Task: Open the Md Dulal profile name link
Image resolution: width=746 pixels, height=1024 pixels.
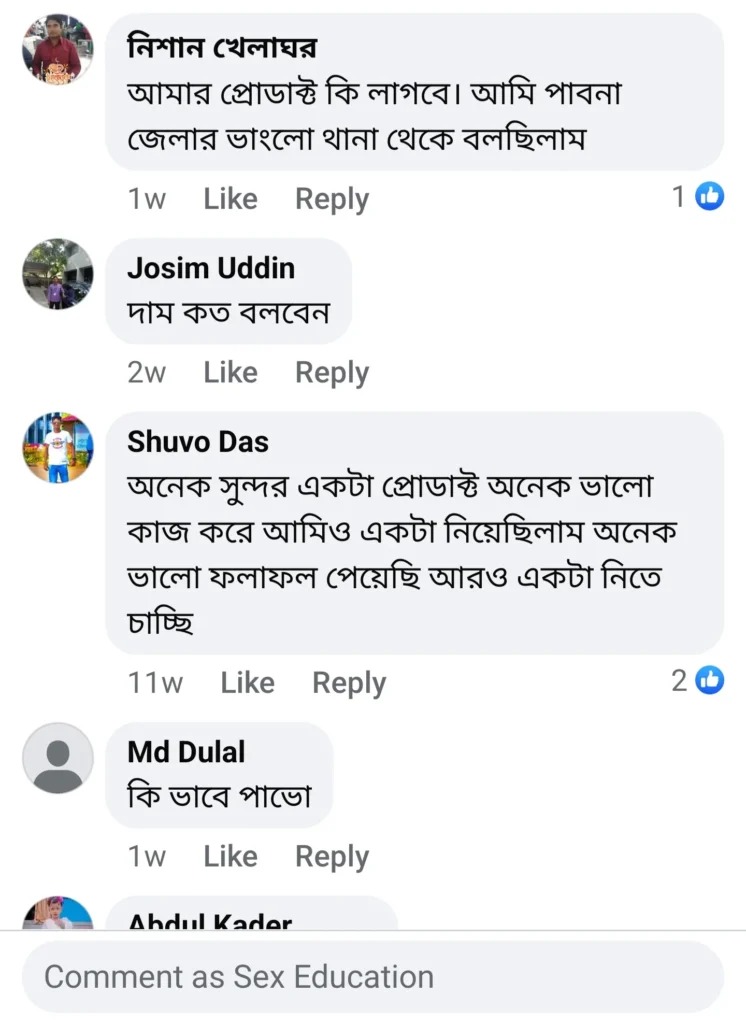Action: [186, 752]
